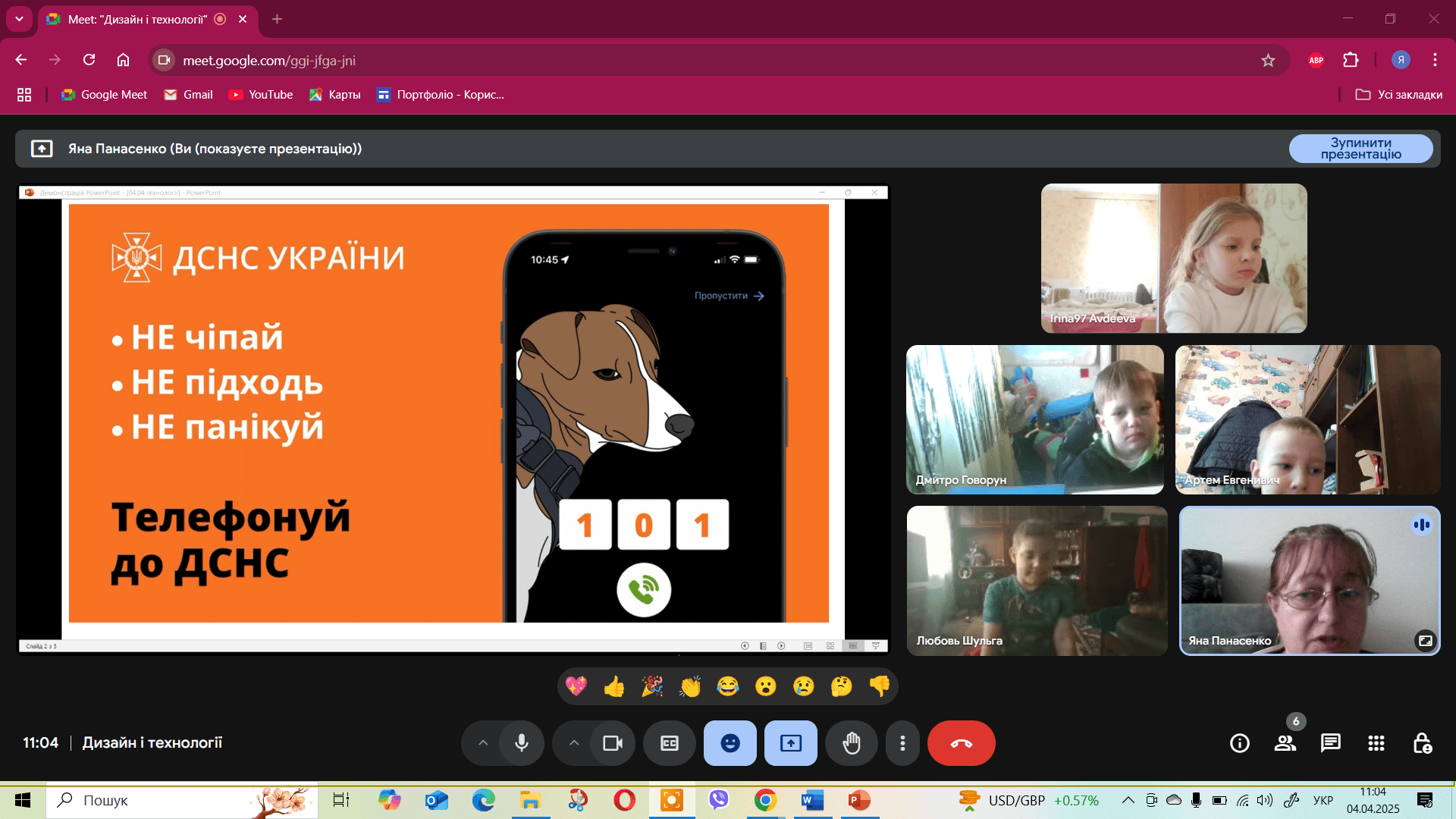The height and width of the screenshot is (819, 1456).
Task: Open the Windows notification center
Action: tap(1425, 800)
